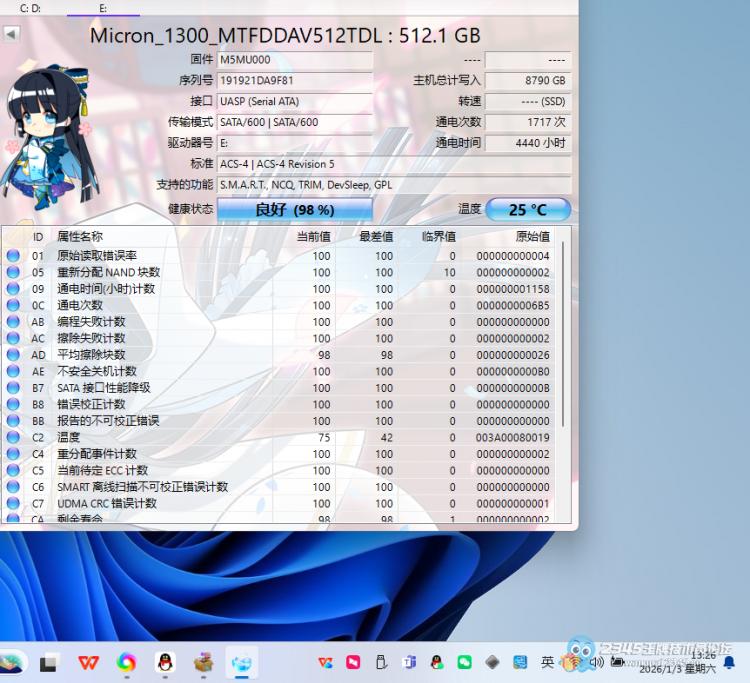Toggle the 英 input method indicator
The width and height of the screenshot is (750, 683).
click(x=547, y=662)
